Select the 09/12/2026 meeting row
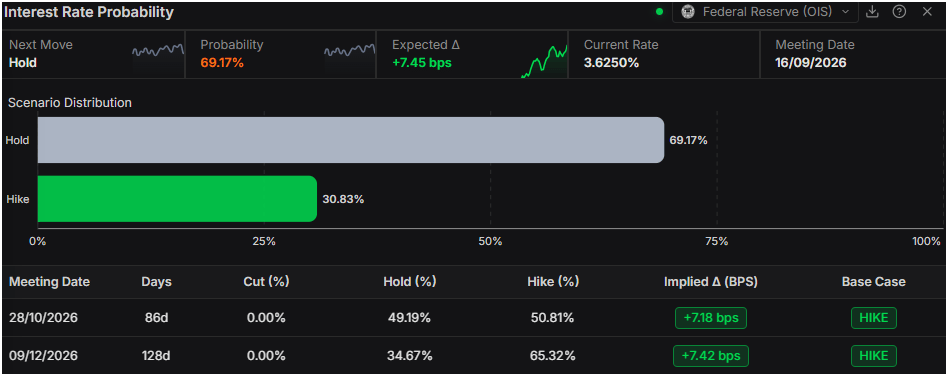Viewport: 948px width, 376px height. [x=474, y=356]
